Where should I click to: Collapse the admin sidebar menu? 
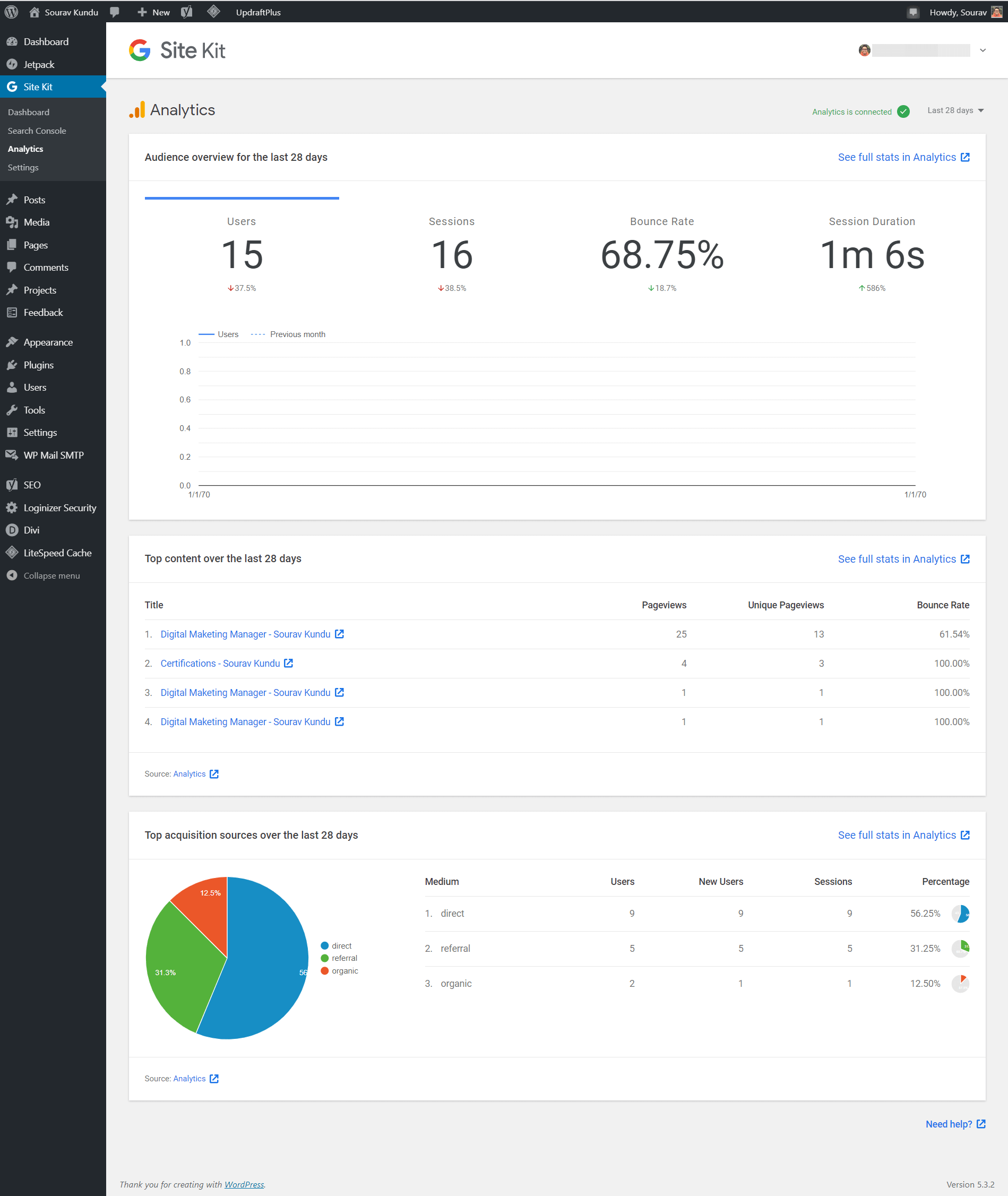coord(51,575)
